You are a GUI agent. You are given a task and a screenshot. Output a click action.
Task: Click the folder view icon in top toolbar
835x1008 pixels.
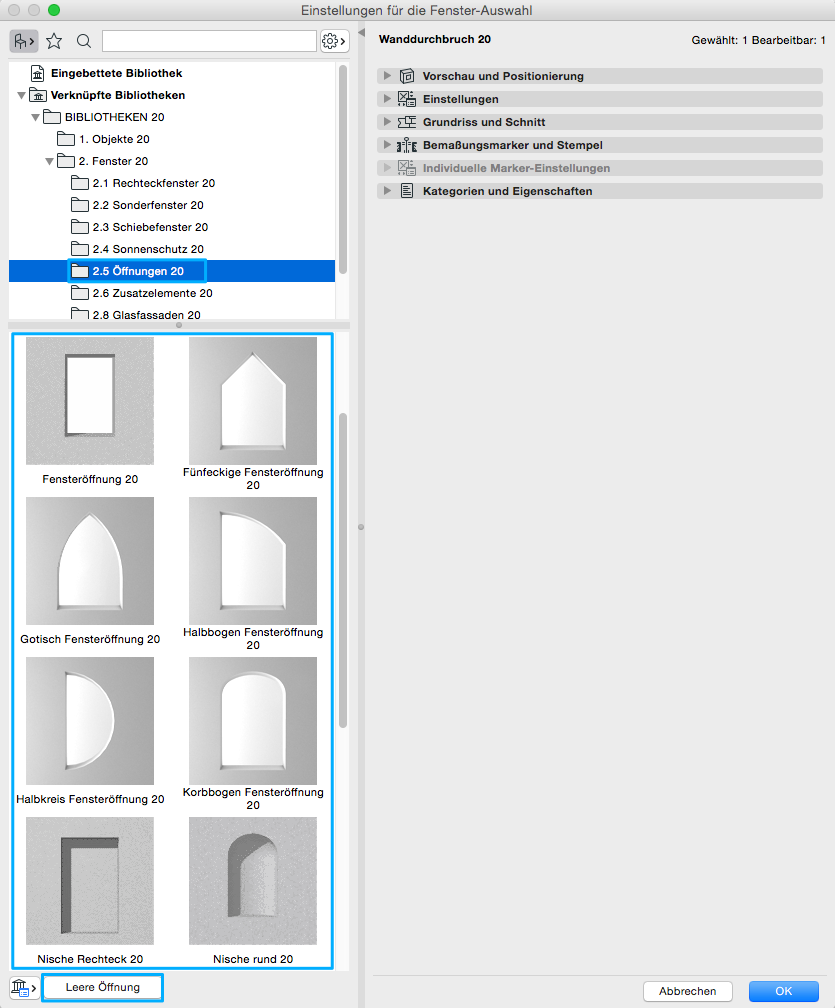click(23, 41)
